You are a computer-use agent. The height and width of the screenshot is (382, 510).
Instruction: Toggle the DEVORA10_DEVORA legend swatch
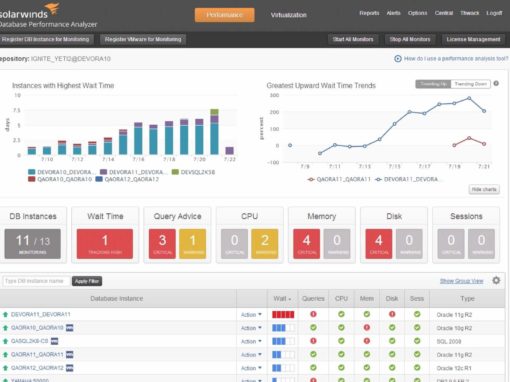click(32, 172)
